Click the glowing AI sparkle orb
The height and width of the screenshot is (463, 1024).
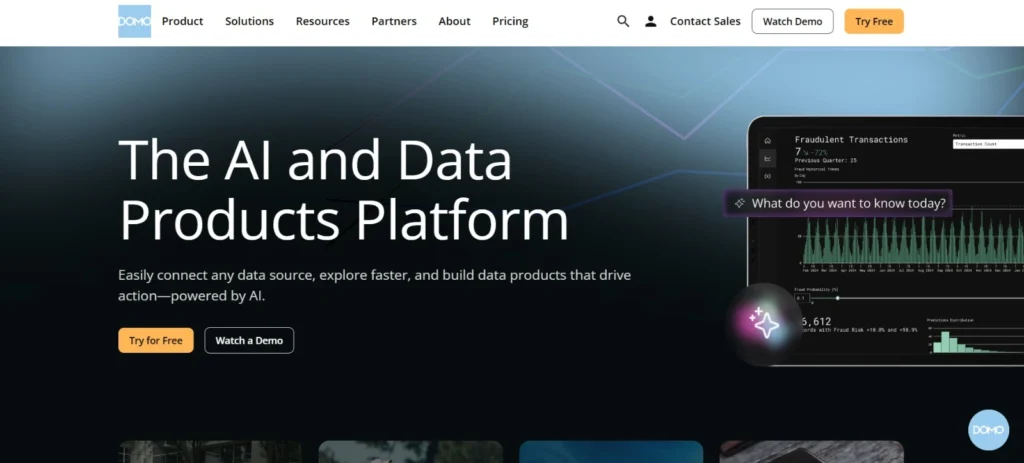[x=764, y=322]
